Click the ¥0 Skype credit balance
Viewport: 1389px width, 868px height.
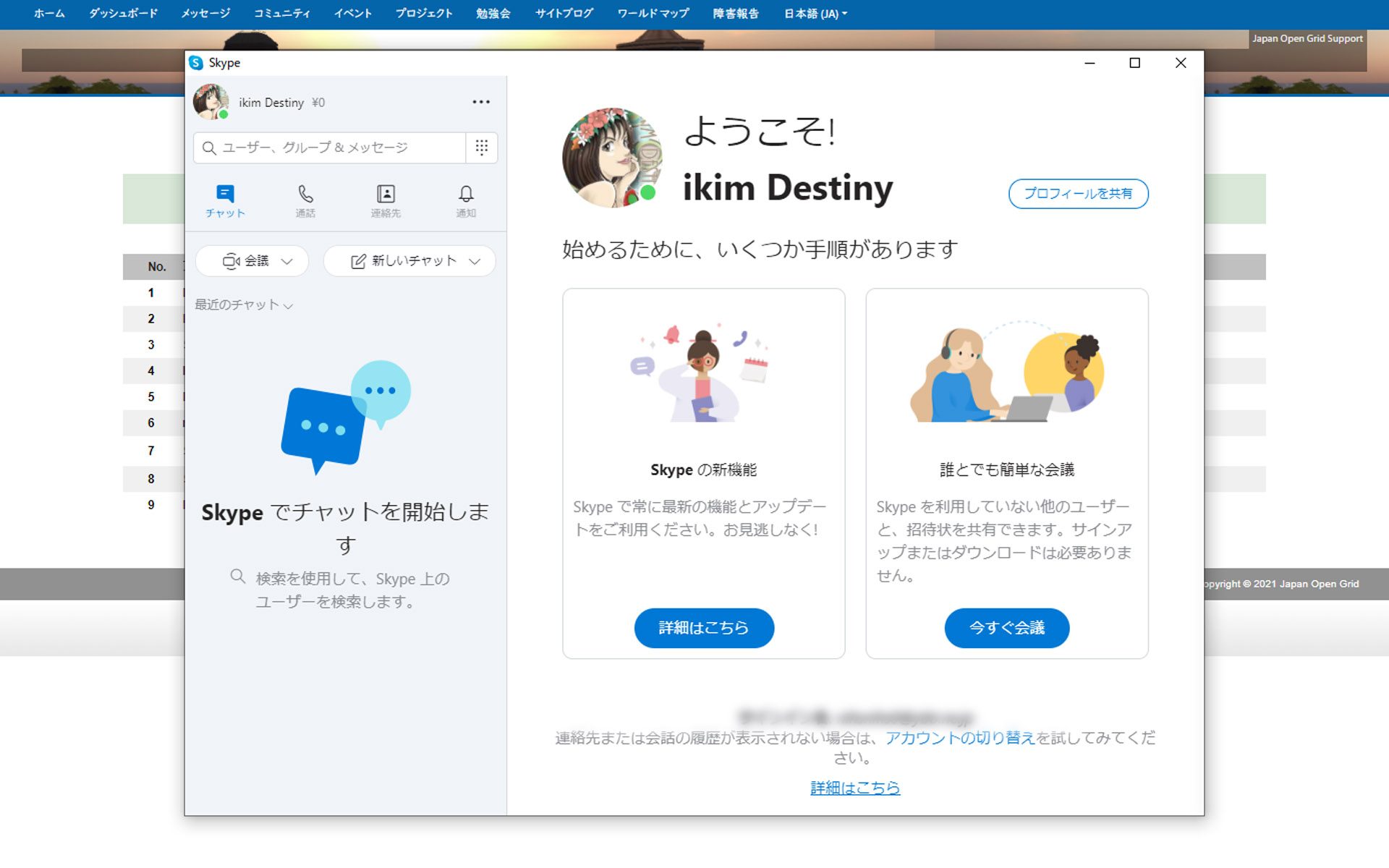click(318, 103)
